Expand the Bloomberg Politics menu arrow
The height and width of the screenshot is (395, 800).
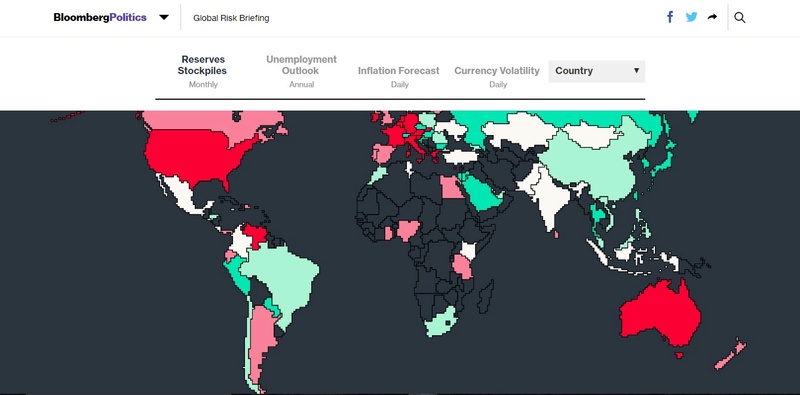coord(164,17)
